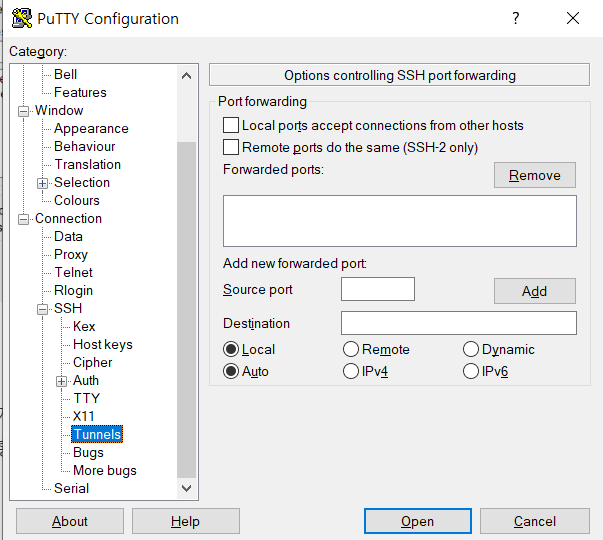Image resolution: width=603 pixels, height=540 pixels.
Task: Click the question mark help button
Action: [x=516, y=18]
